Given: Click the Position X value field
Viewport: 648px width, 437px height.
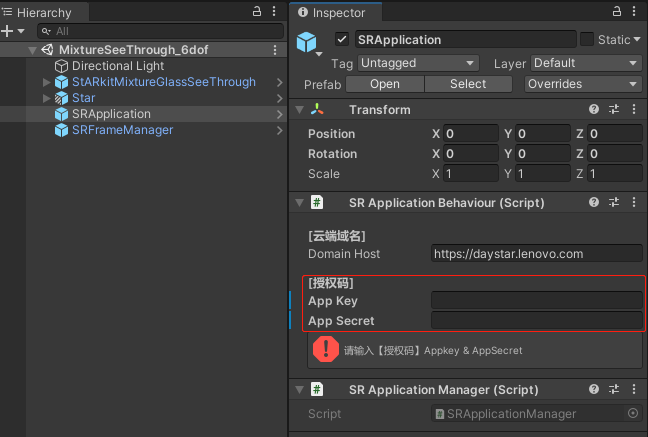Looking at the screenshot, I should [x=471, y=134].
